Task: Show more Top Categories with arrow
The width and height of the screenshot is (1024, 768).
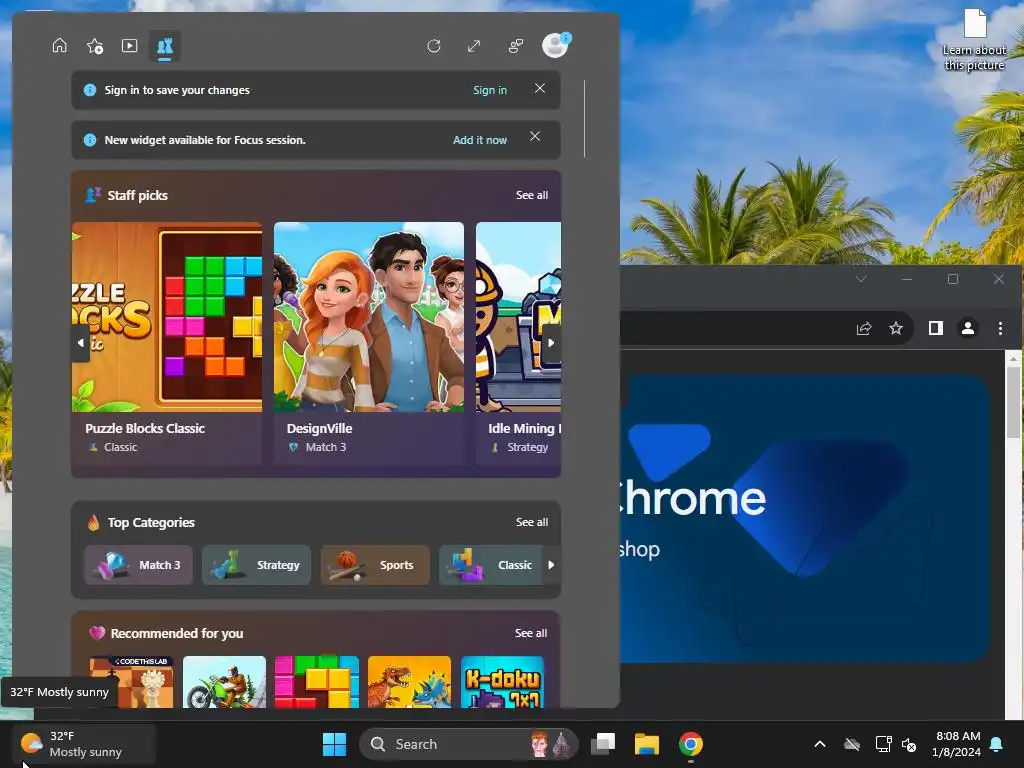Action: [x=551, y=565]
